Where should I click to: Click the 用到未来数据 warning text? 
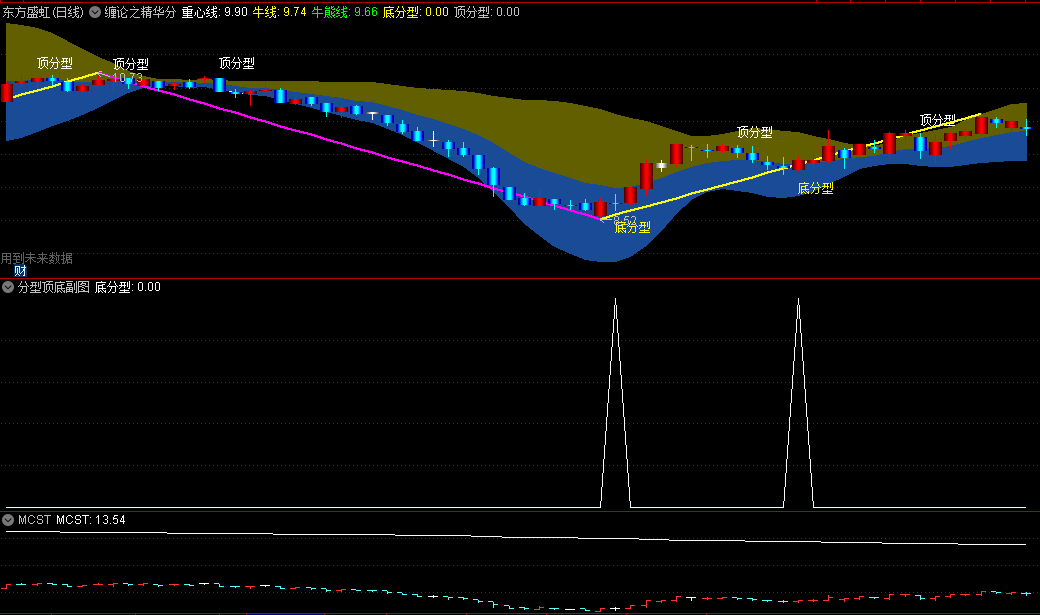37,258
